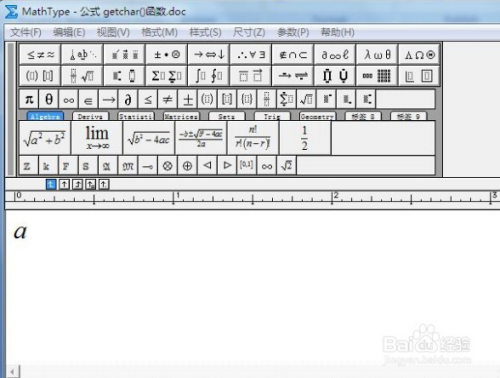The height and width of the screenshot is (378, 500).
Task: Switch to the Matrices tab
Action: (181, 116)
